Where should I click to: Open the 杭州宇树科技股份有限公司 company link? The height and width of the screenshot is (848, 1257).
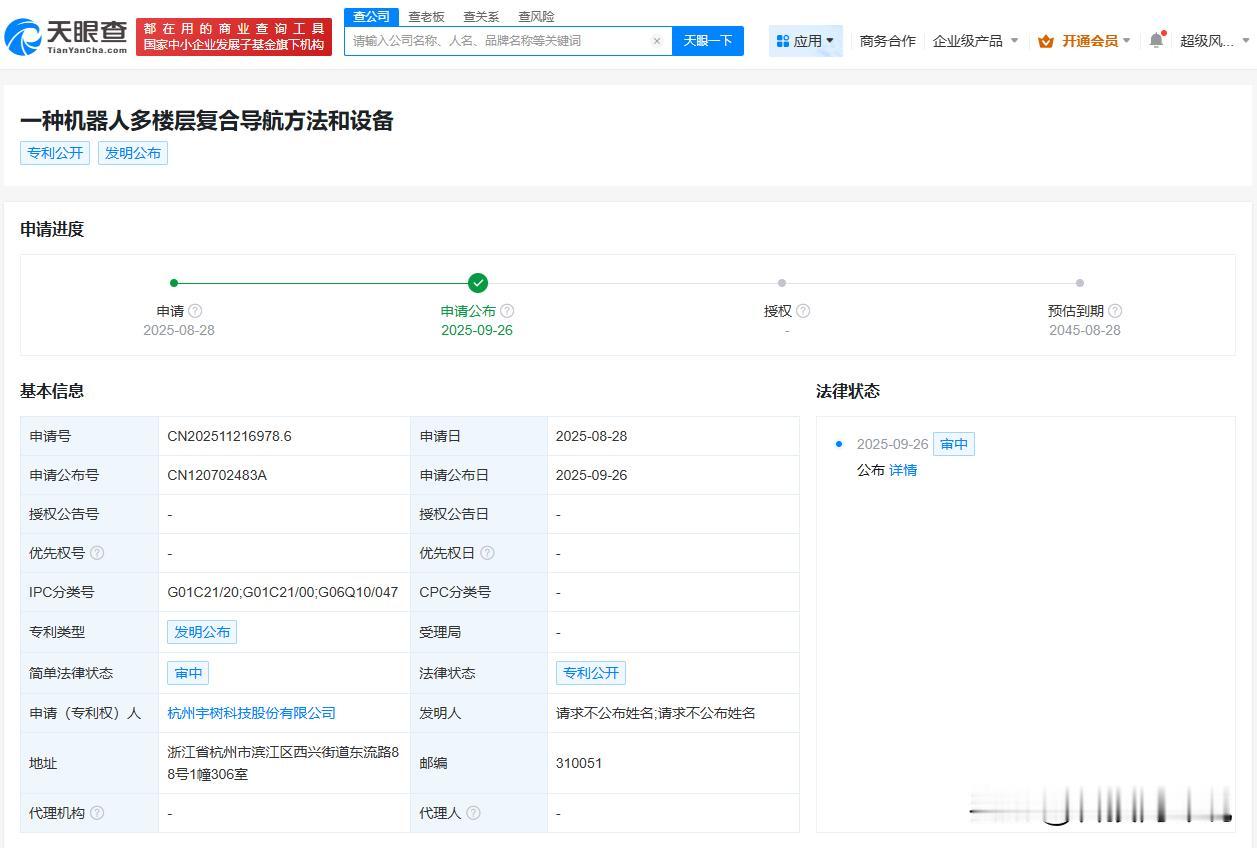[x=251, y=713]
